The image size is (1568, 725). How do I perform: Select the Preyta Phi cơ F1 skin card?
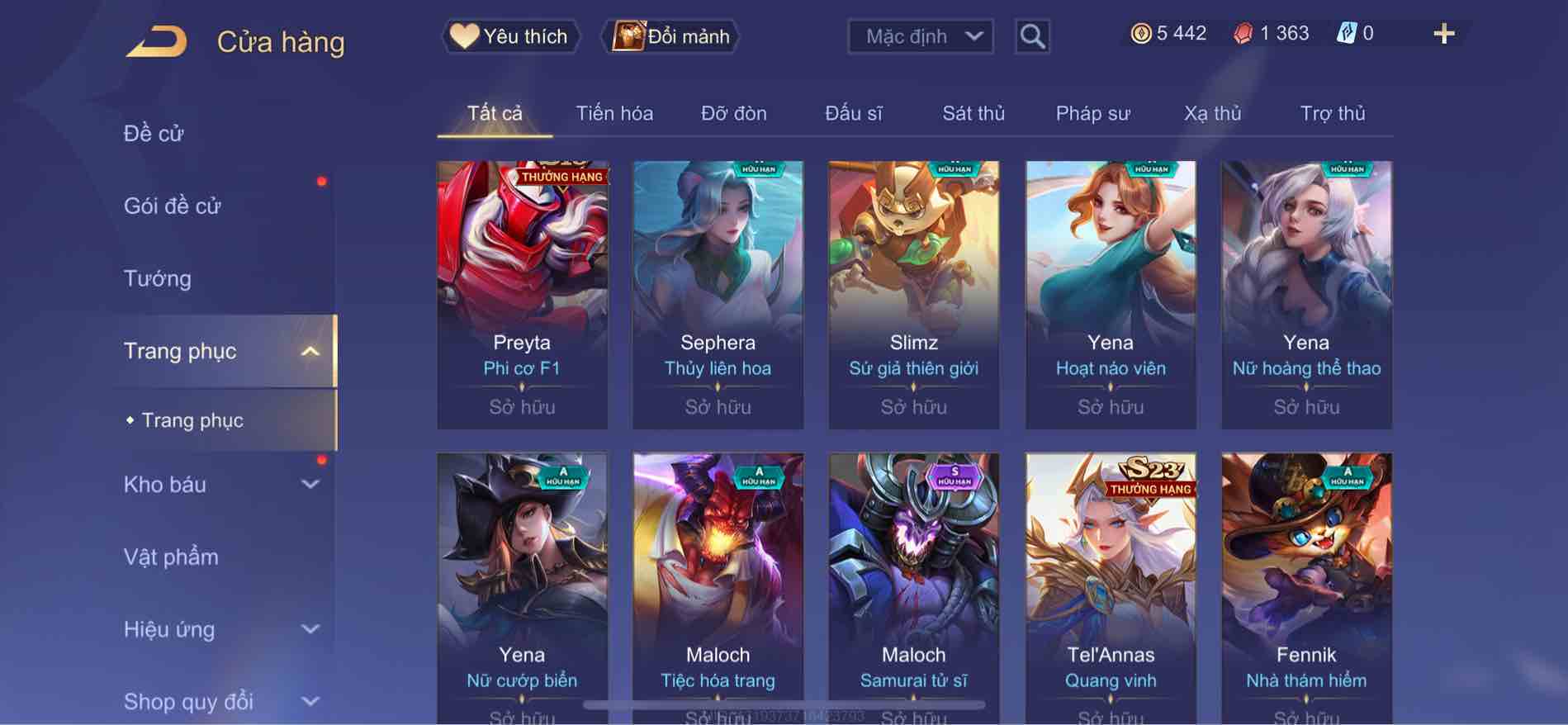pos(522,295)
